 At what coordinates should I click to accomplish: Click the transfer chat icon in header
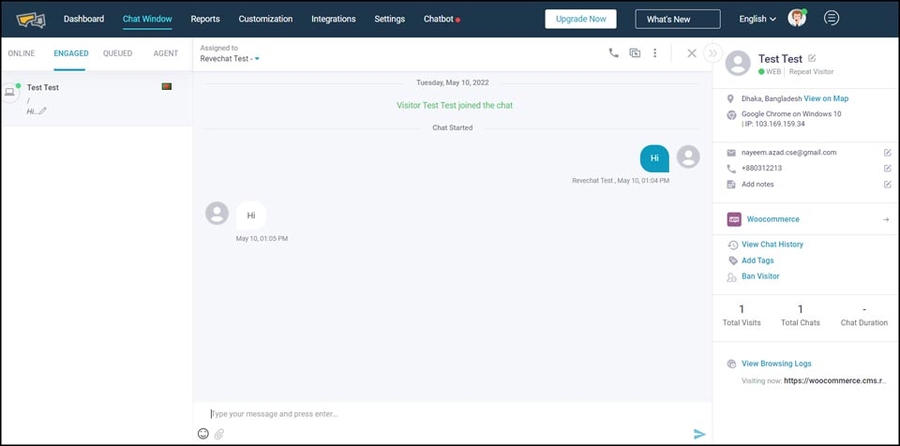click(634, 53)
